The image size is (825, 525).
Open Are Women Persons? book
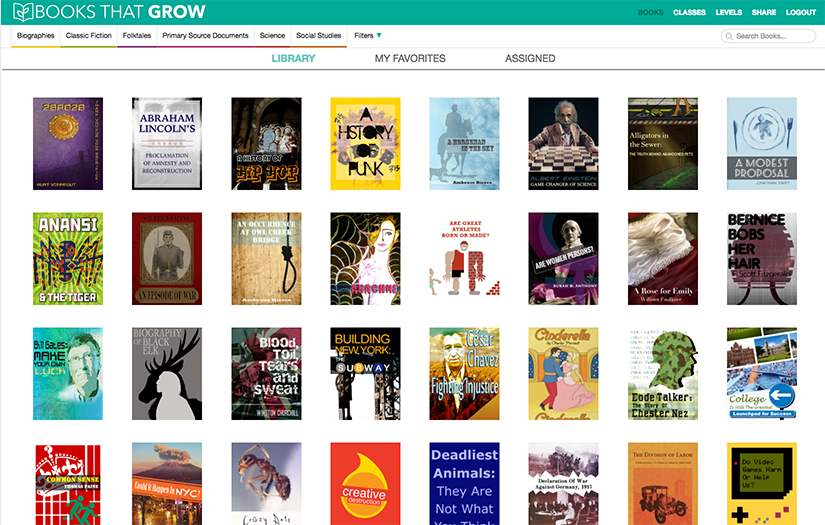click(x=564, y=259)
